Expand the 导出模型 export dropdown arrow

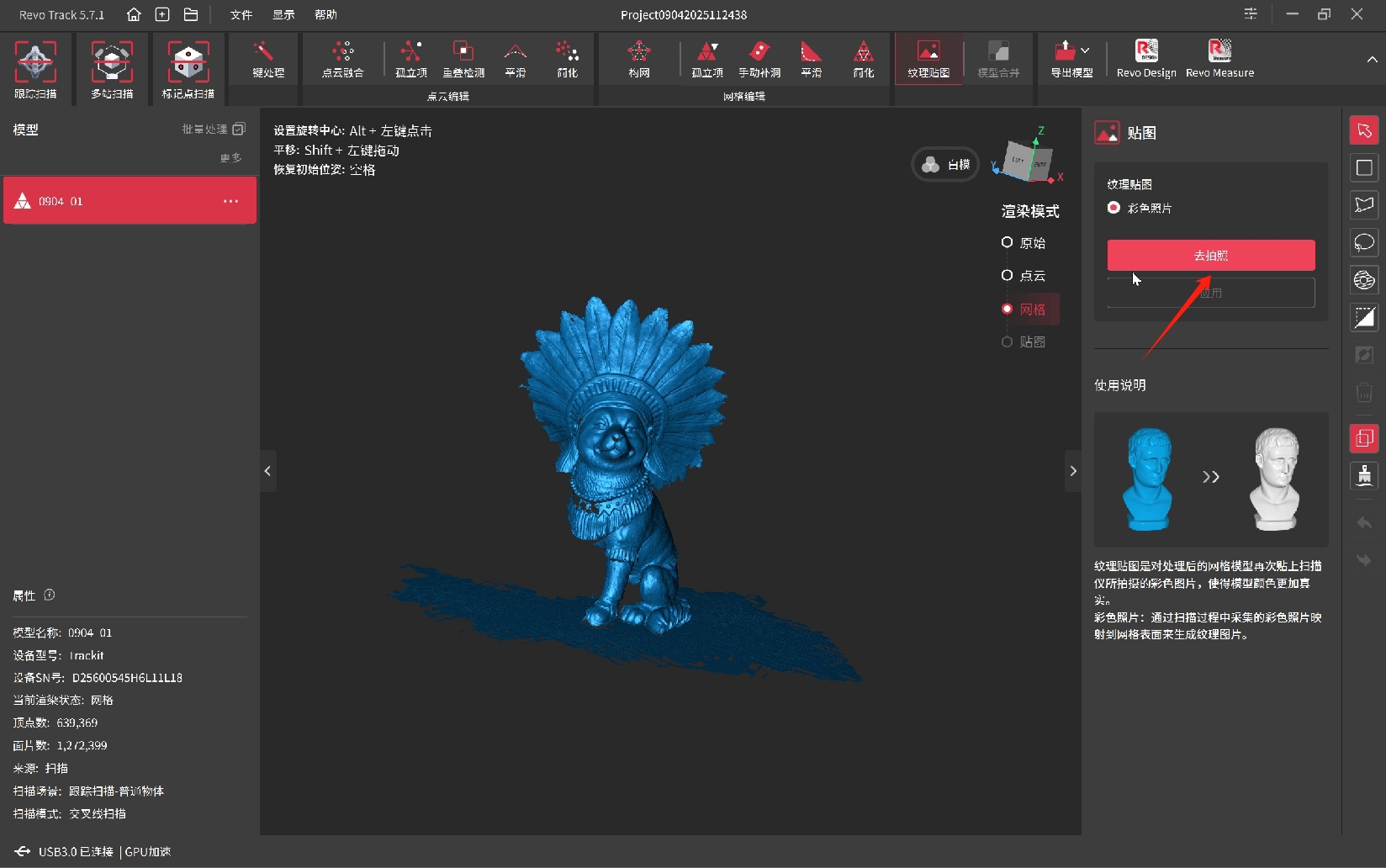pyautogui.click(x=1086, y=50)
